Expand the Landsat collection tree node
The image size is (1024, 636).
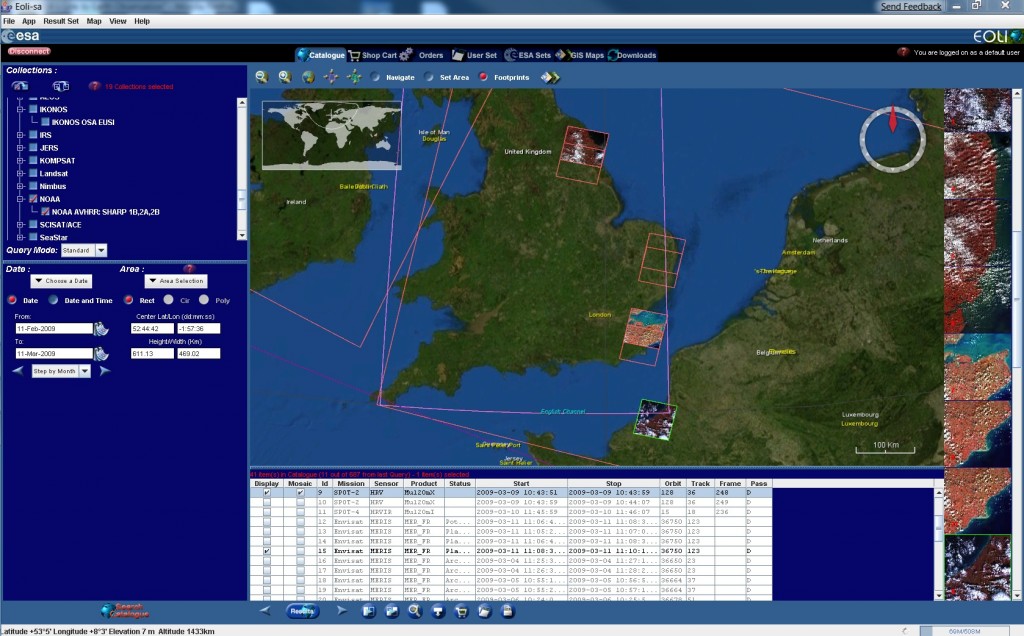(19, 173)
